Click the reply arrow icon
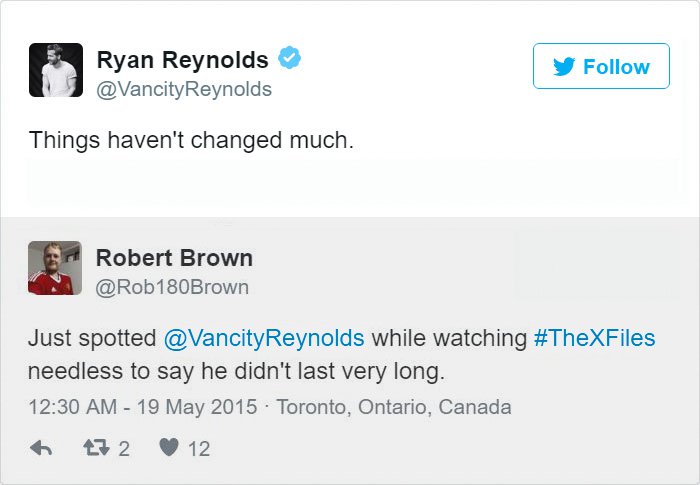This screenshot has height=485, width=700. pos(41,448)
